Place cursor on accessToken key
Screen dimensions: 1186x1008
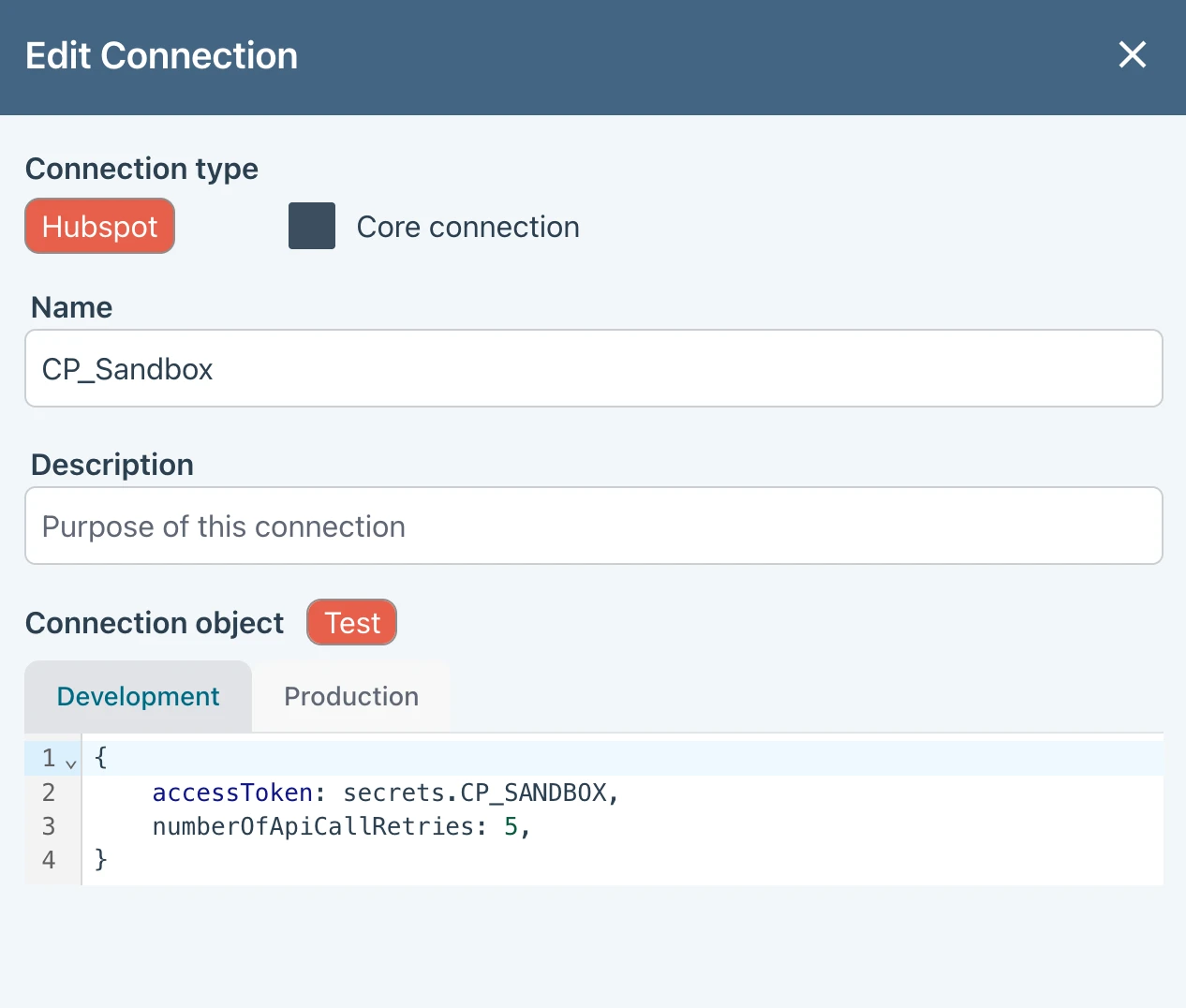click(x=231, y=793)
